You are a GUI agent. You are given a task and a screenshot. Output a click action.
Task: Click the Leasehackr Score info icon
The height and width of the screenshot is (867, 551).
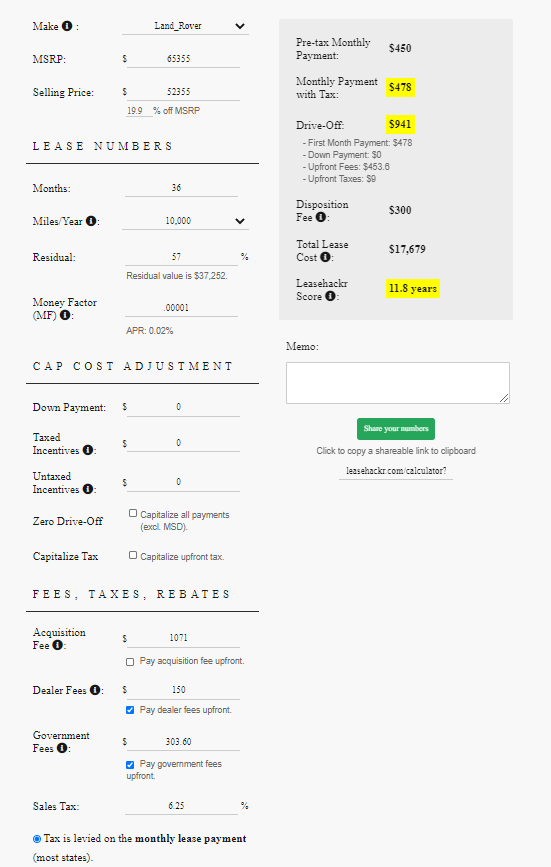(330, 296)
